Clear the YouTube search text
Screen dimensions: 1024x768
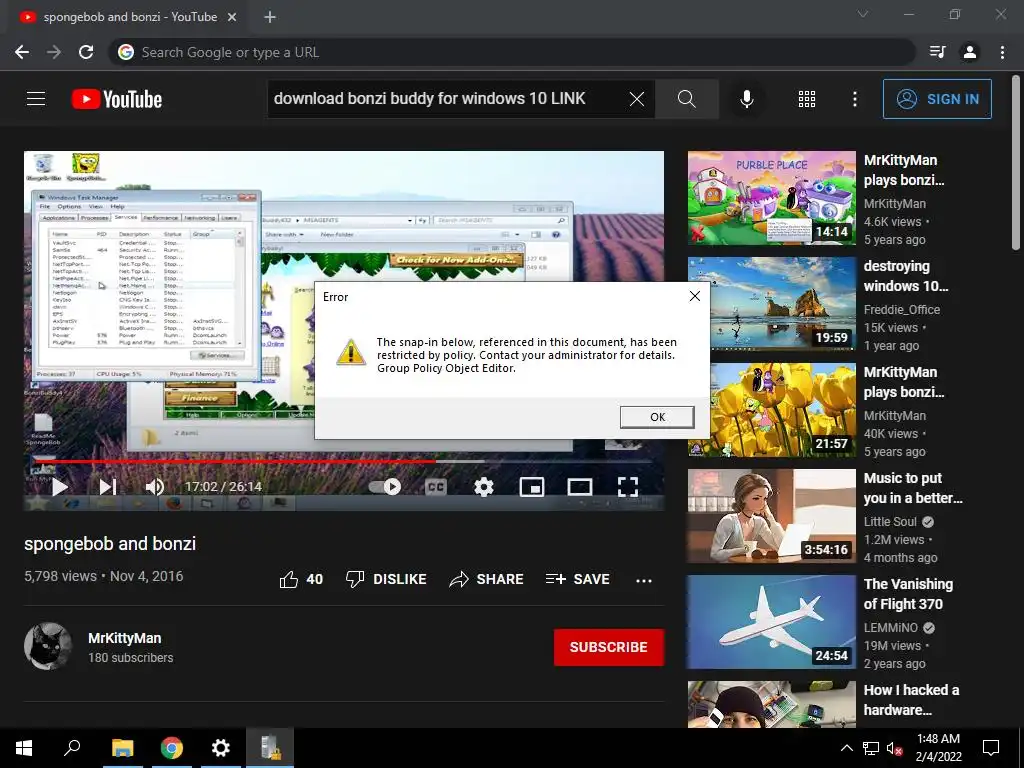pyautogui.click(x=636, y=99)
